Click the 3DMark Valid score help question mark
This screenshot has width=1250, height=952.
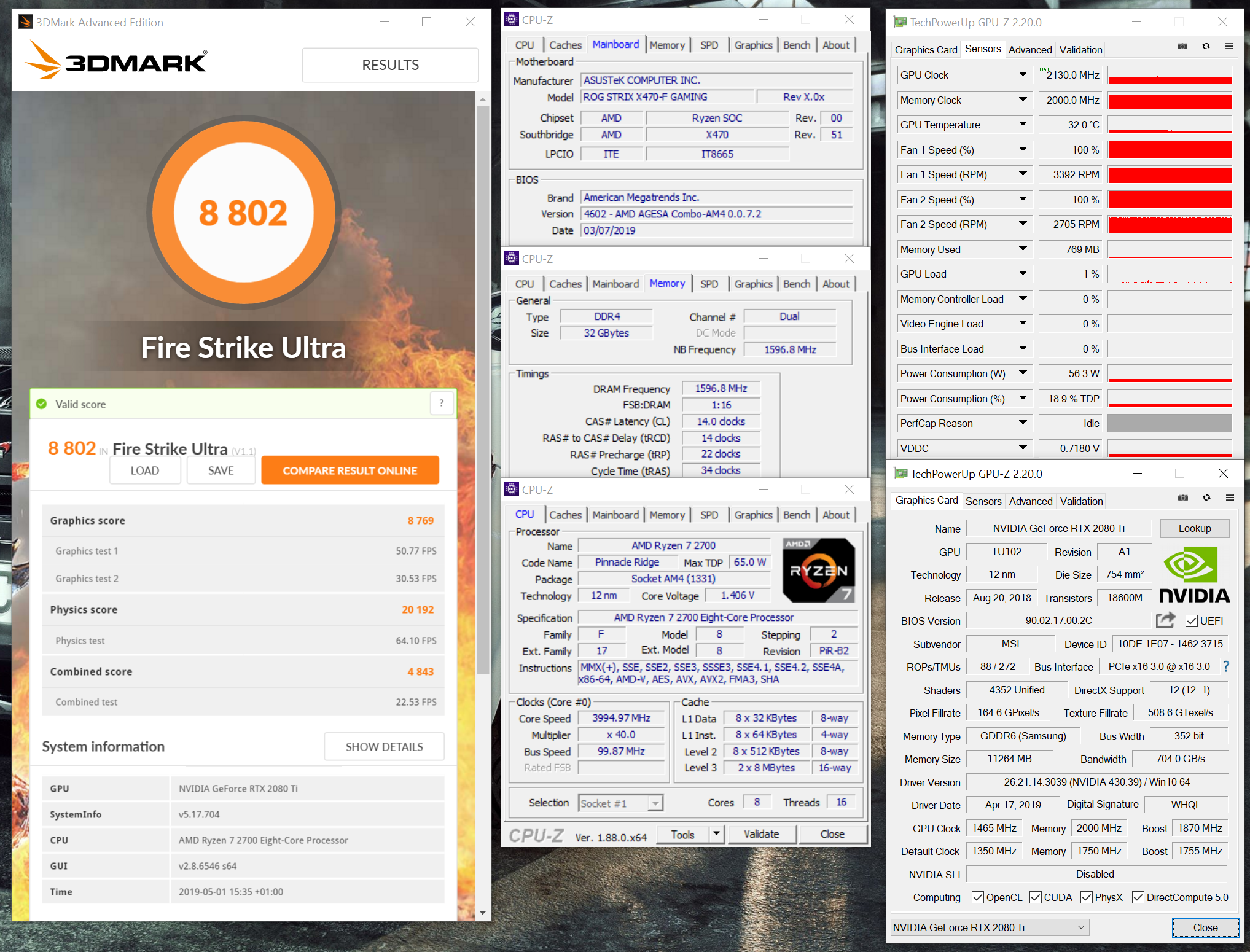tap(441, 404)
